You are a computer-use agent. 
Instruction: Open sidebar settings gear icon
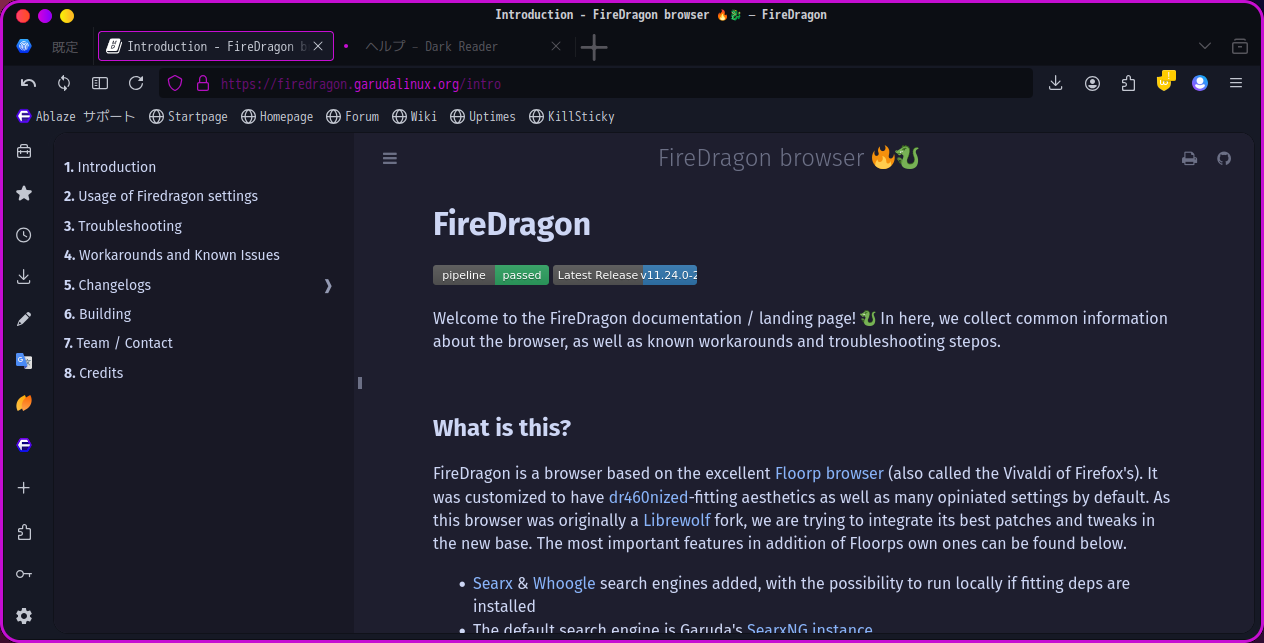pyautogui.click(x=24, y=616)
